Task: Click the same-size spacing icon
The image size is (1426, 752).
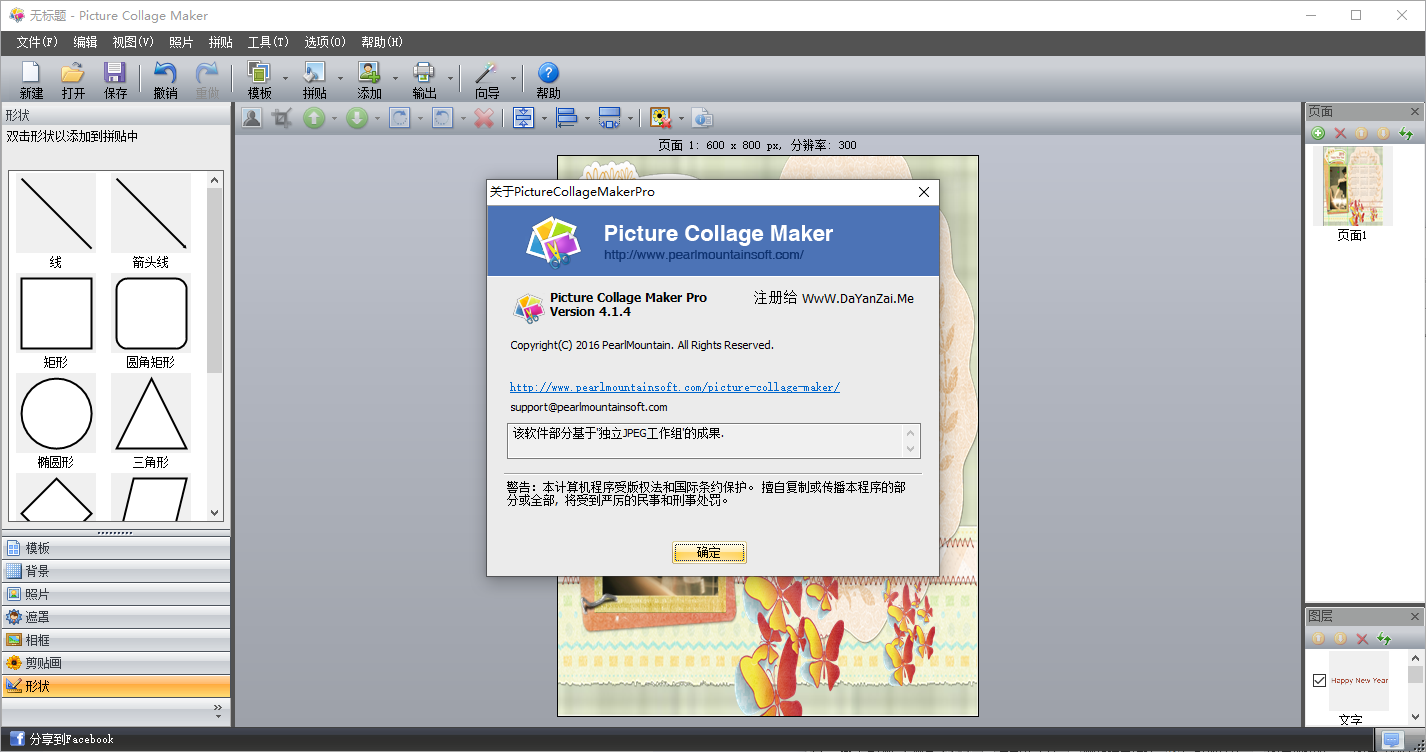Action: (610, 118)
